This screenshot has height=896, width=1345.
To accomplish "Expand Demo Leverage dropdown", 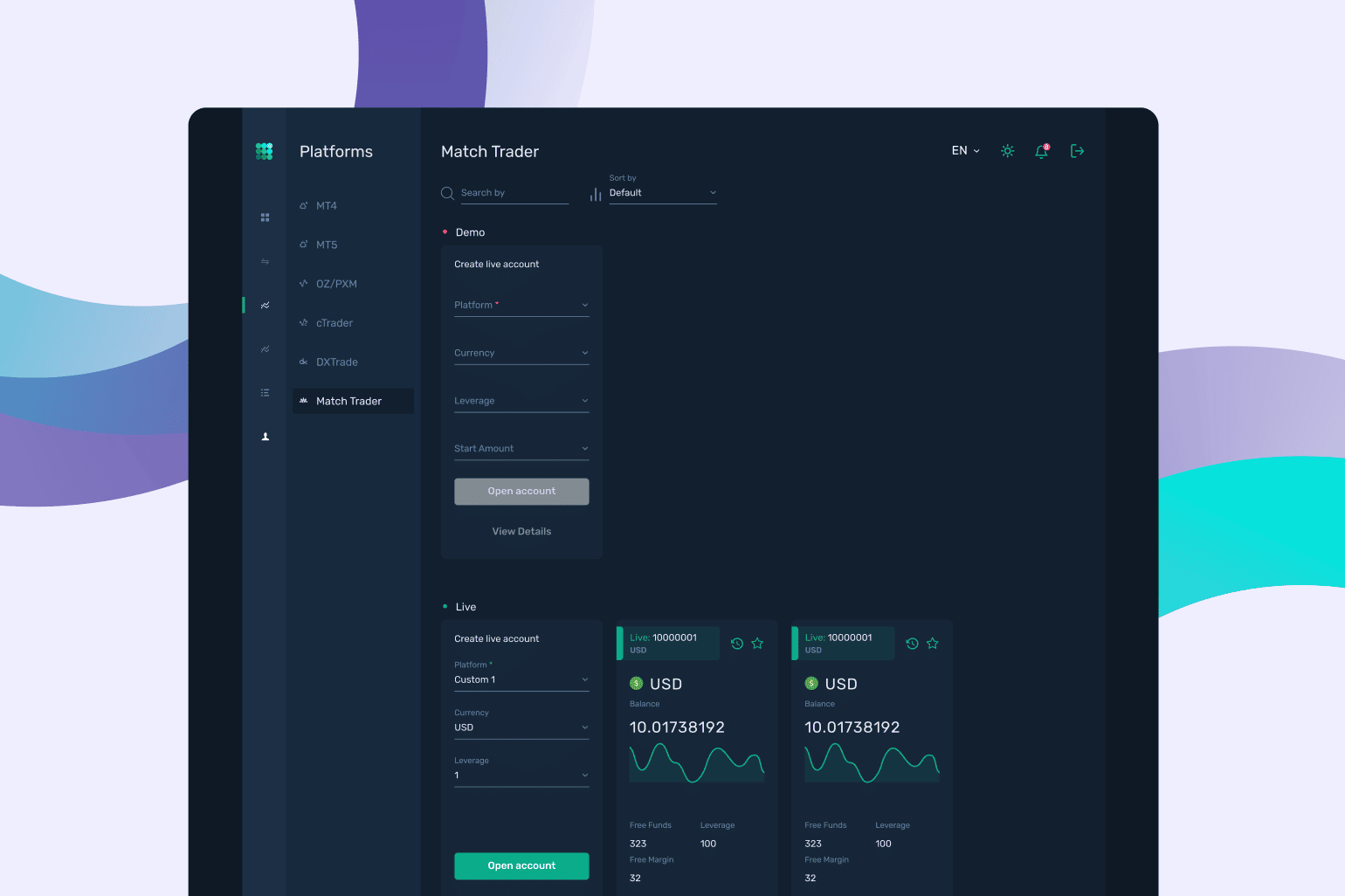I will (521, 401).
